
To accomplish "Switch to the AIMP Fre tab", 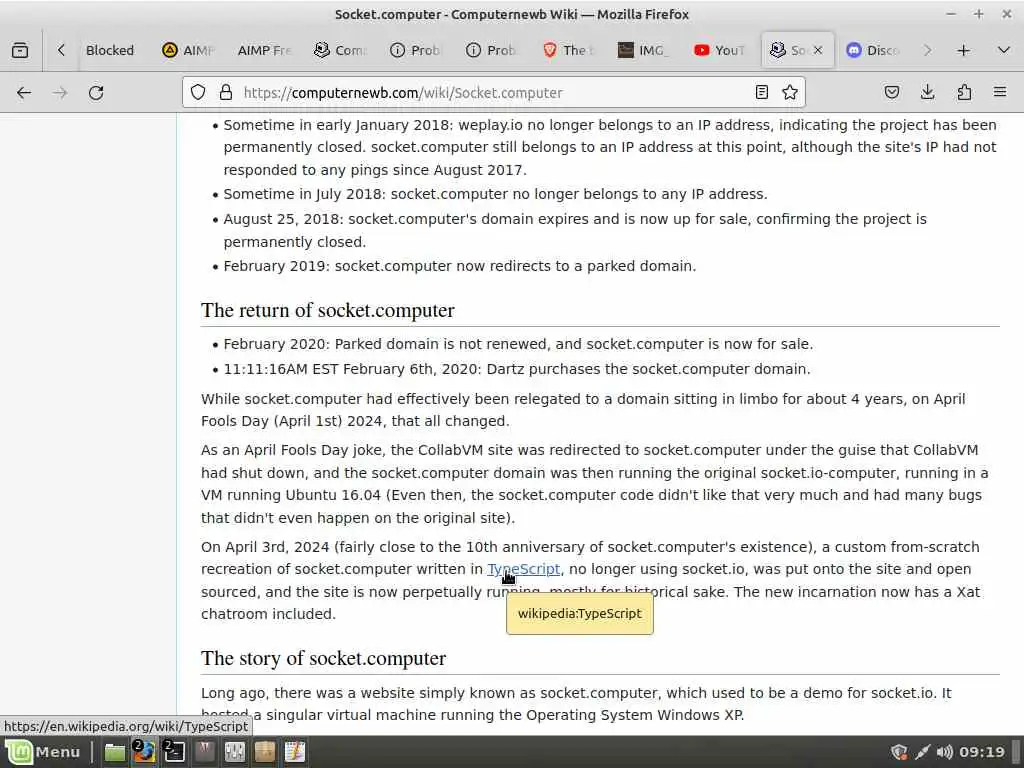I will (x=264, y=50).
